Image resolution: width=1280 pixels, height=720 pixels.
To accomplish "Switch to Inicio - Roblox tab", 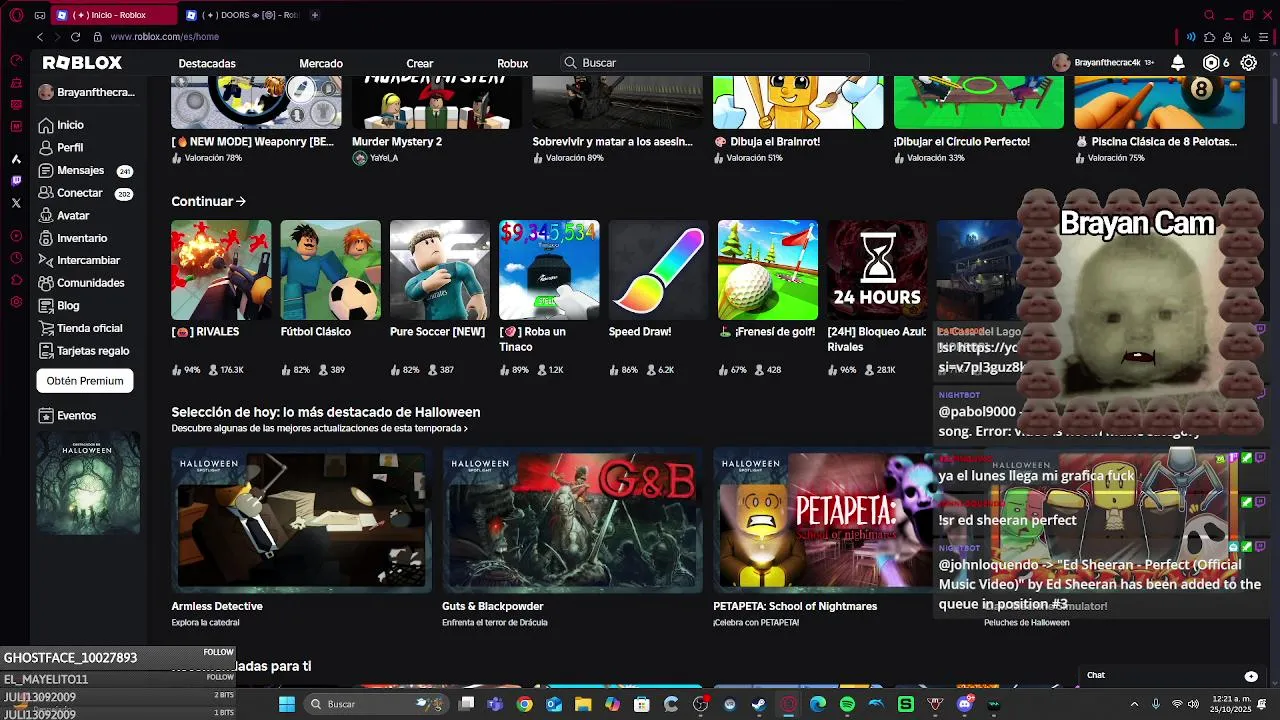I will click(x=112, y=15).
